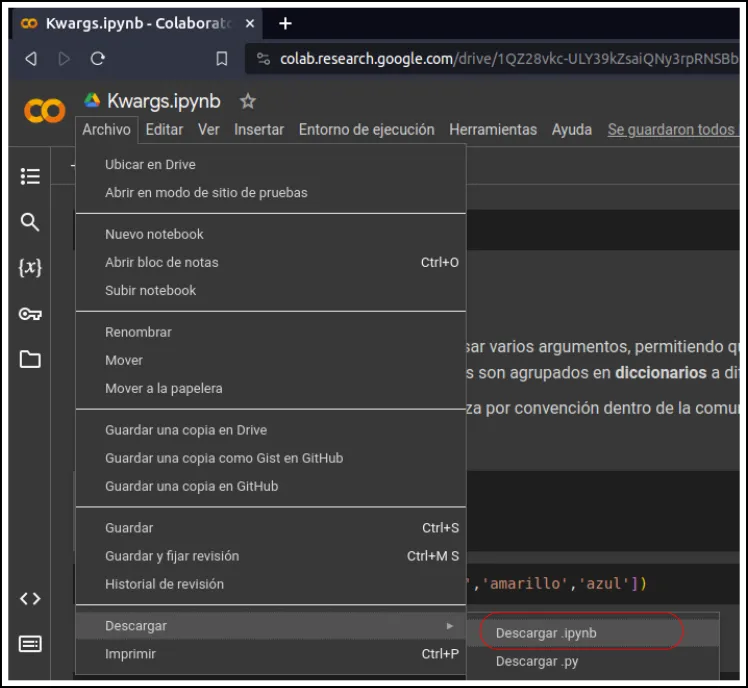
Task: Select Mover a la papelera
Action: (x=271, y=388)
